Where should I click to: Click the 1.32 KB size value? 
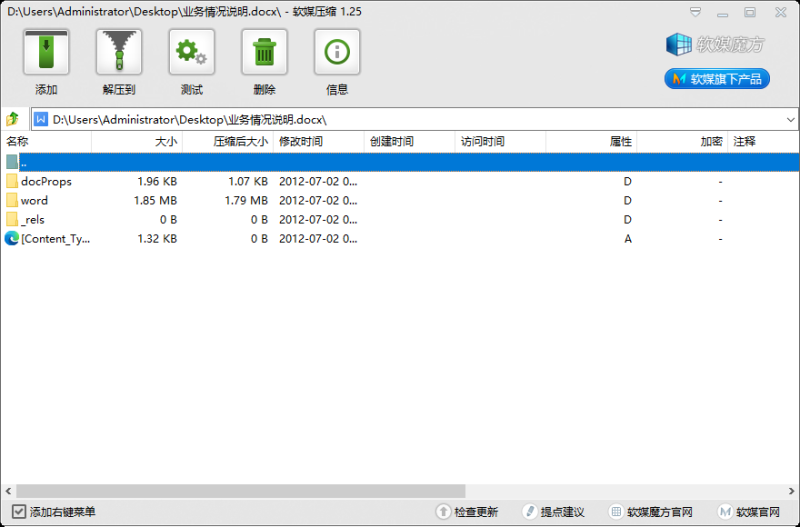click(x=157, y=239)
